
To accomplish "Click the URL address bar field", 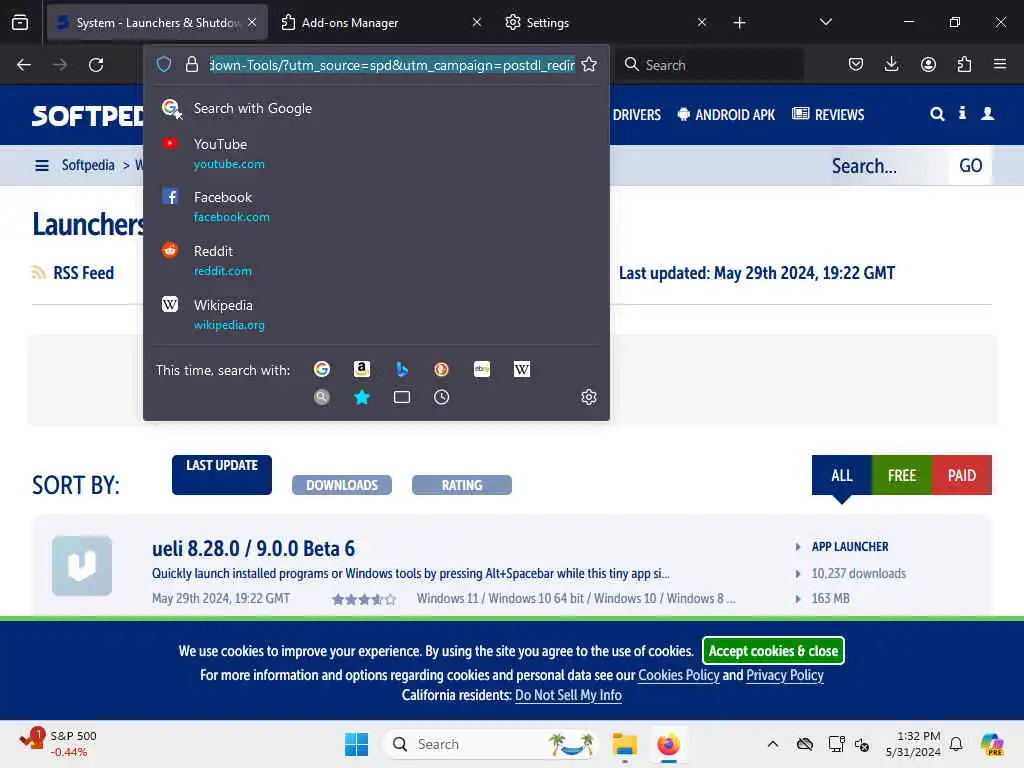I will coord(392,65).
